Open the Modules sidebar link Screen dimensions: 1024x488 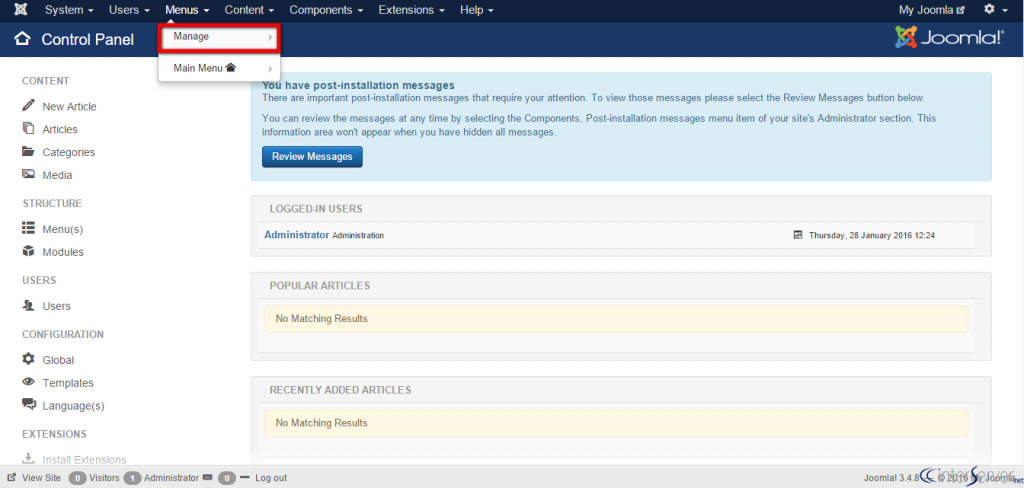tap(63, 252)
